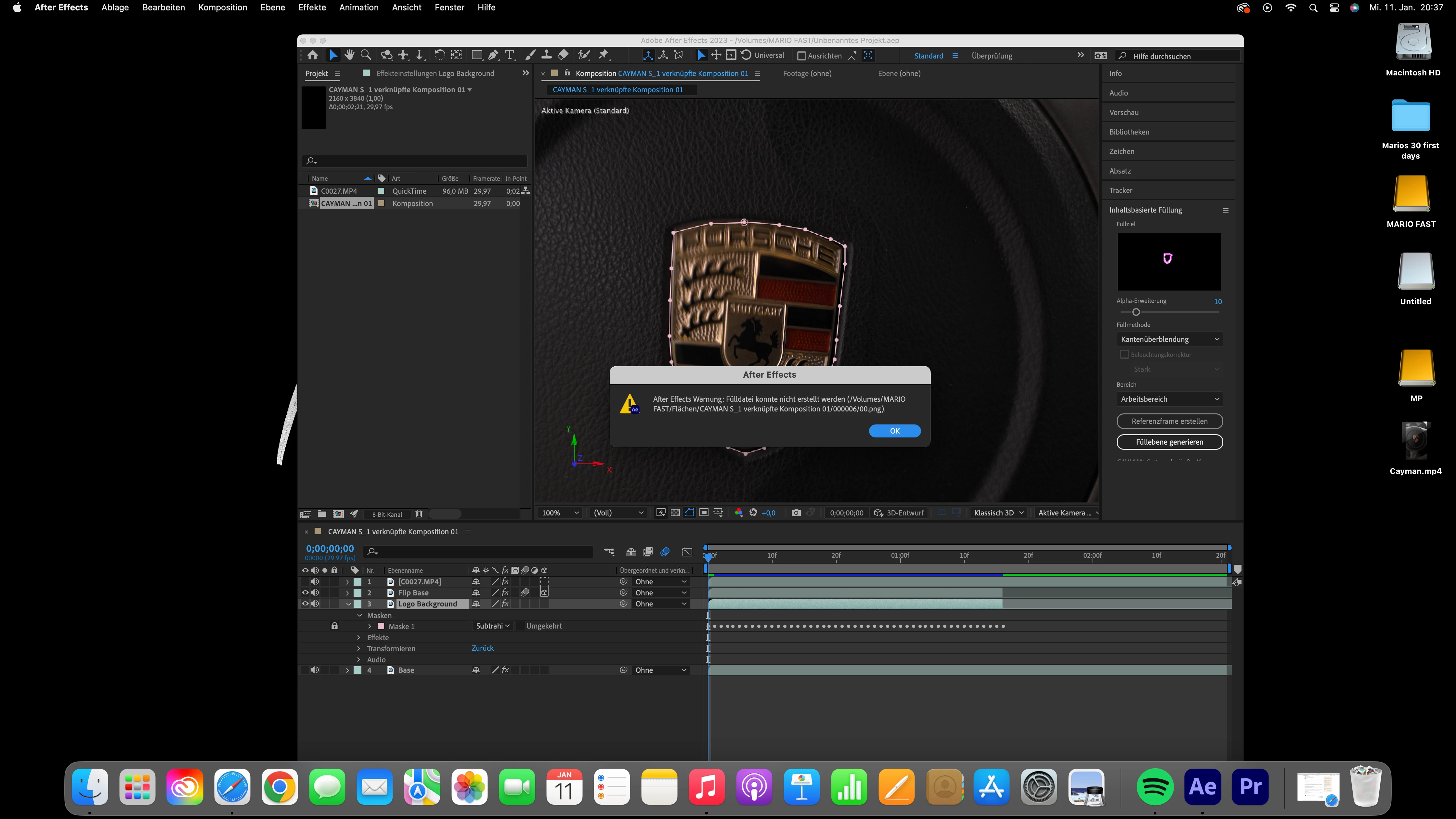Hide the Flip Base layer eye

(305, 592)
